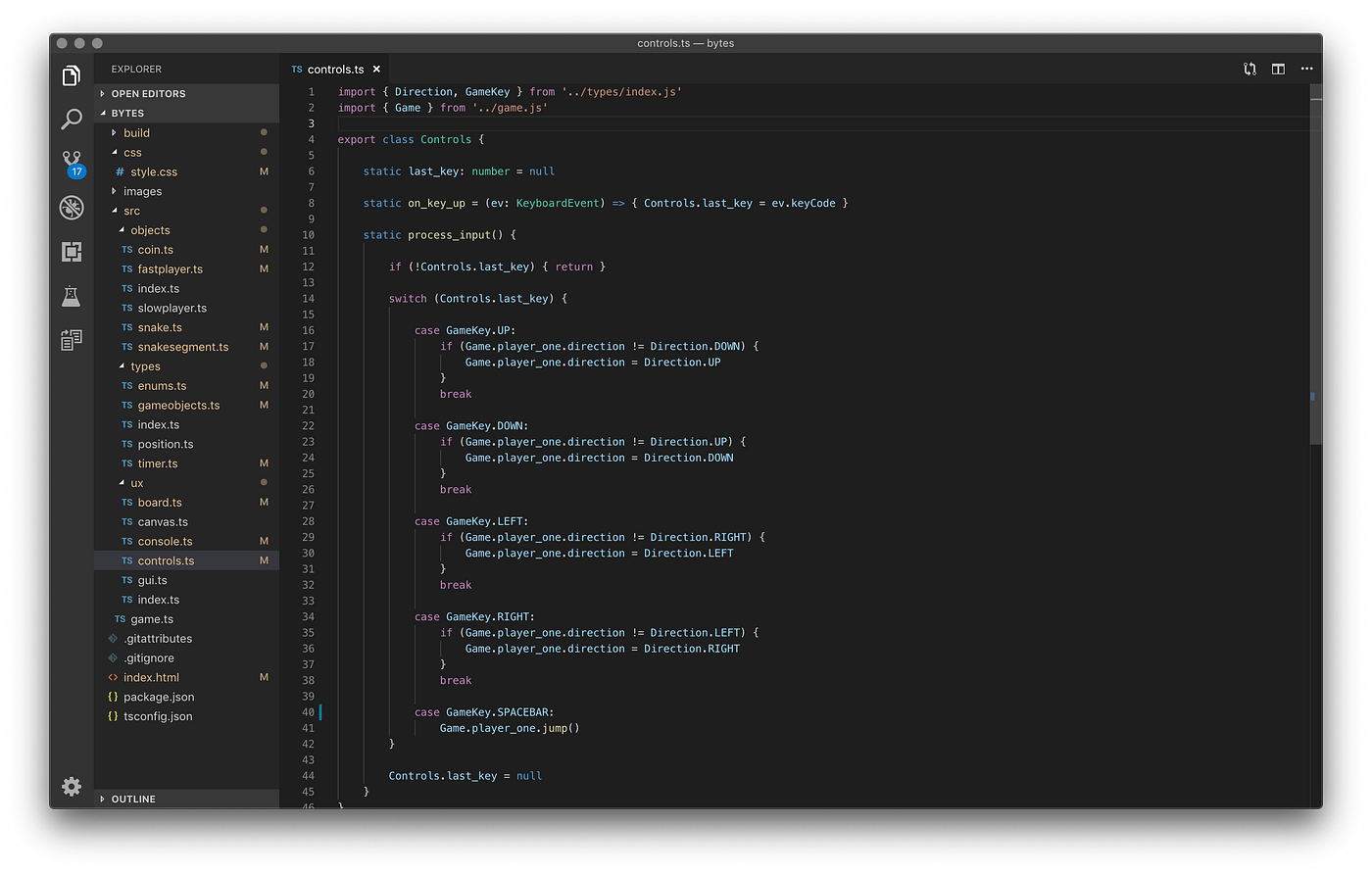The width and height of the screenshot is (1372, 874).
Task: Select snake.ts in the objects folder
Action: (157, 326)
